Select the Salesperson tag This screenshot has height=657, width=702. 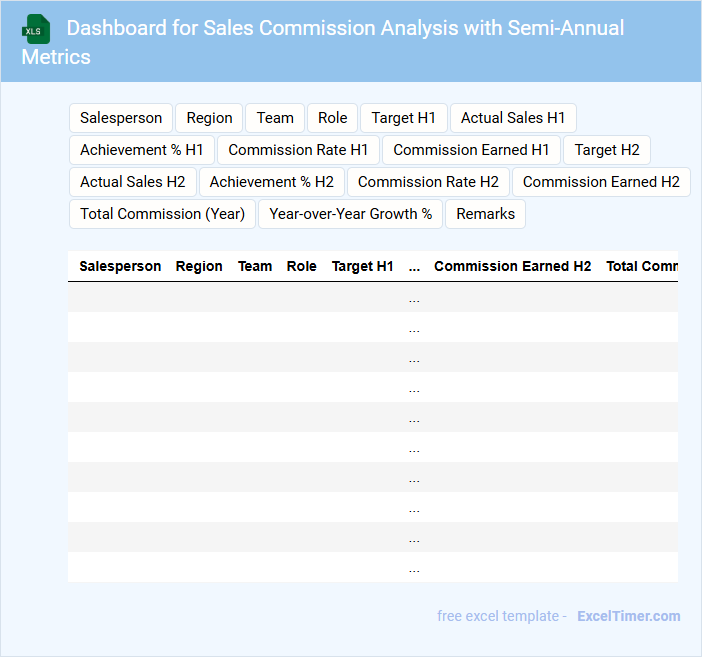pos(121,118)
